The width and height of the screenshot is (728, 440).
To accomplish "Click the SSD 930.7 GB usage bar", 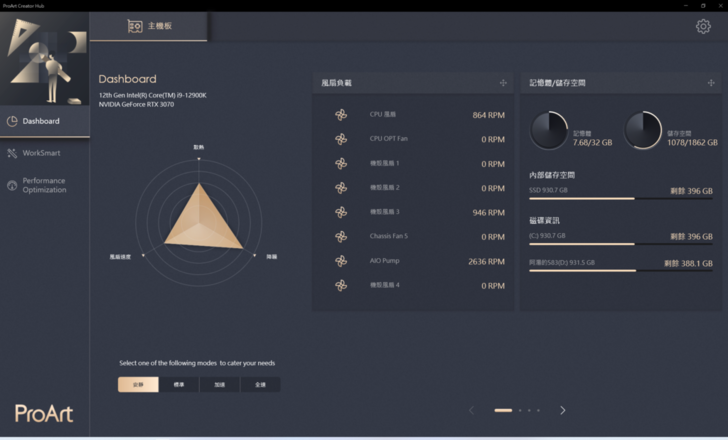I will click(621, 198).
